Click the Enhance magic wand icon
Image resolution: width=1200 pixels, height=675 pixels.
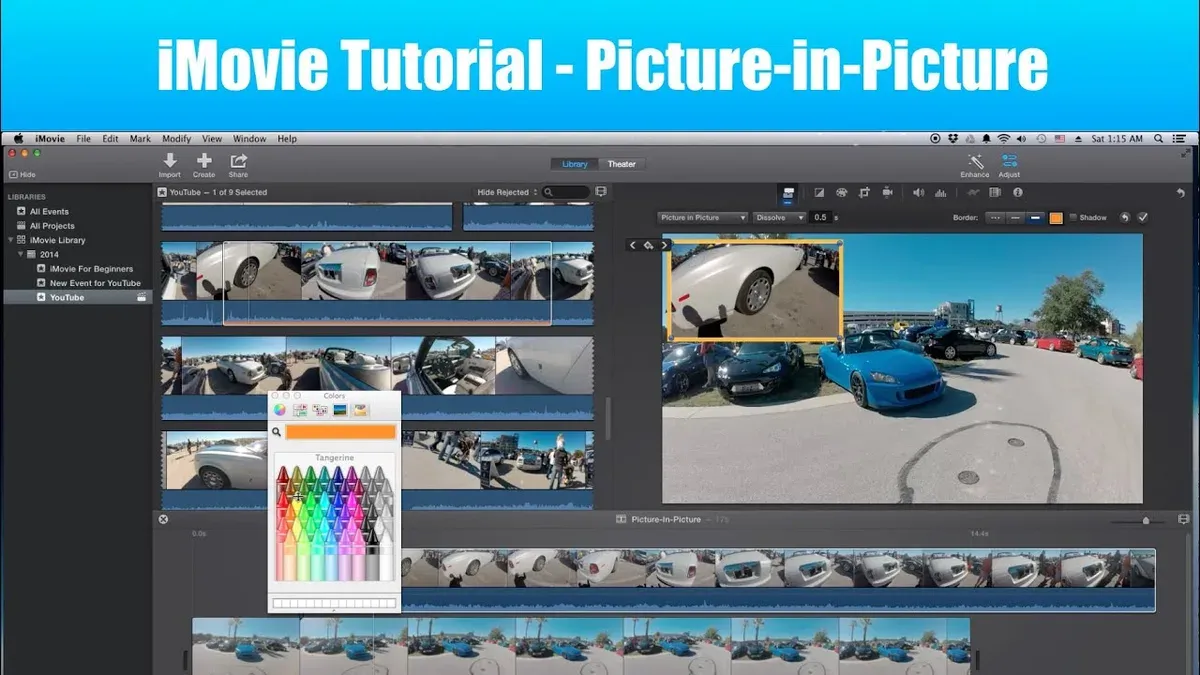pyautogui.click(x=975, y=161)
